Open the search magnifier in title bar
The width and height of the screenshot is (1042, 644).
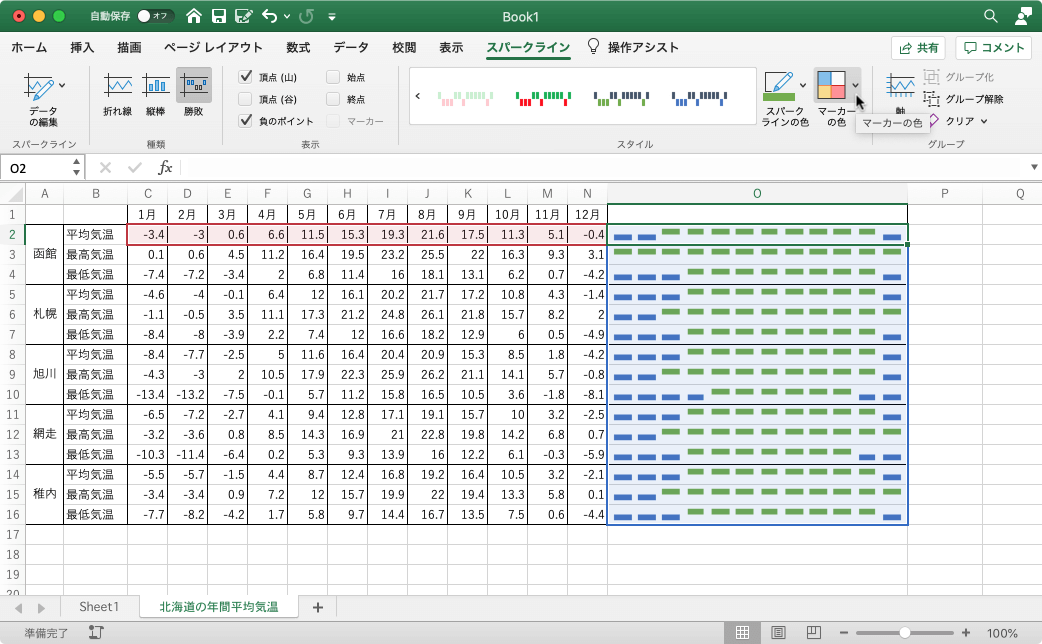(x=990, y=16)
